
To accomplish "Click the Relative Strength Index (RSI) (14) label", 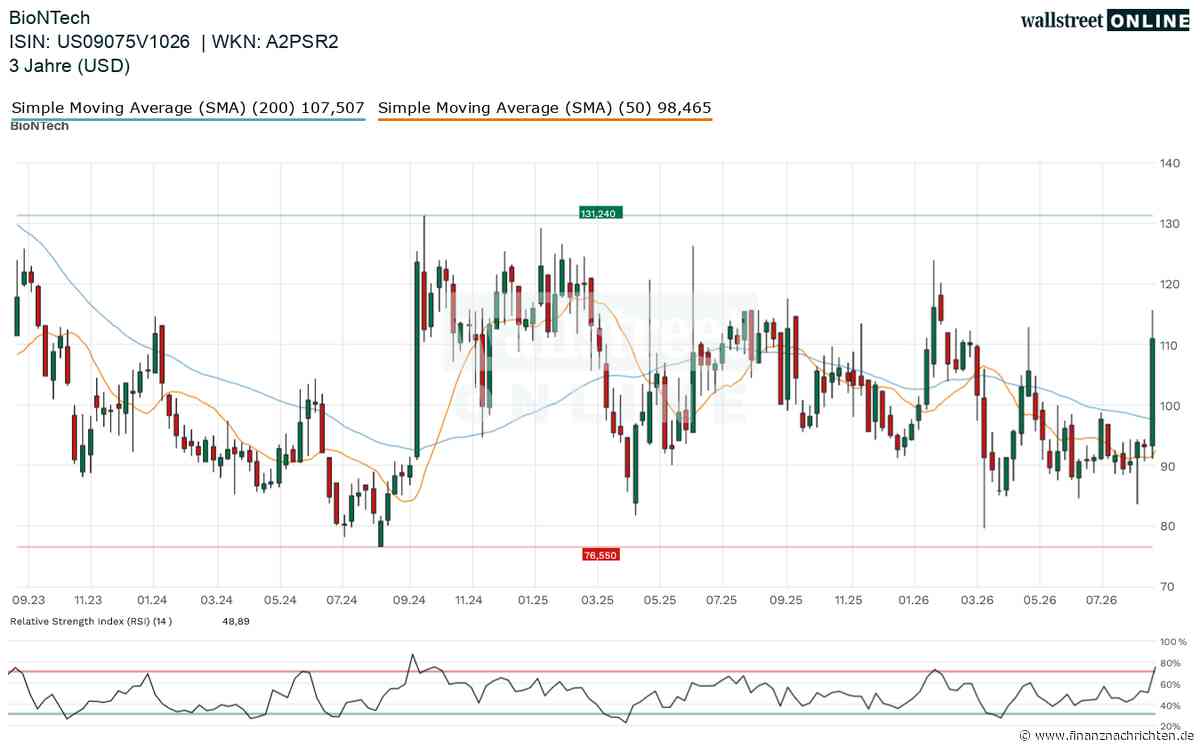I will pyautogui.click(x=91, y=621).
